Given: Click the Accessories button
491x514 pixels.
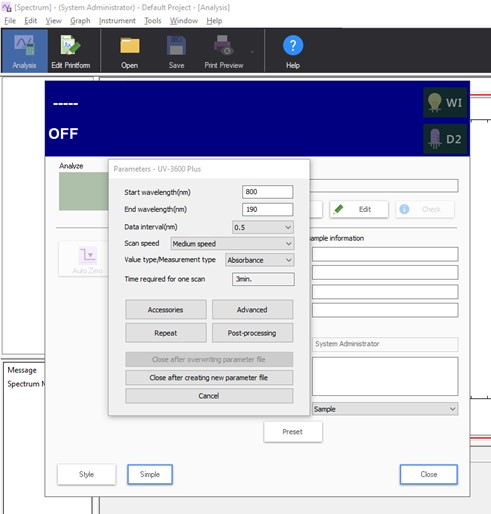Looking at the screenshot, I should tap(166, 310).
